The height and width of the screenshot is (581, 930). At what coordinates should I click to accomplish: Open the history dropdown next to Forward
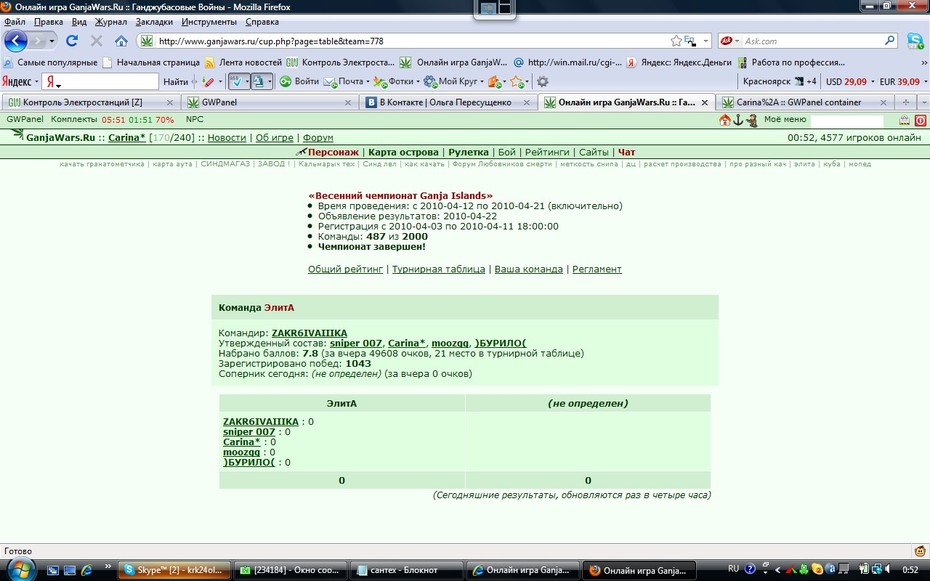click(x=52, y=41)
